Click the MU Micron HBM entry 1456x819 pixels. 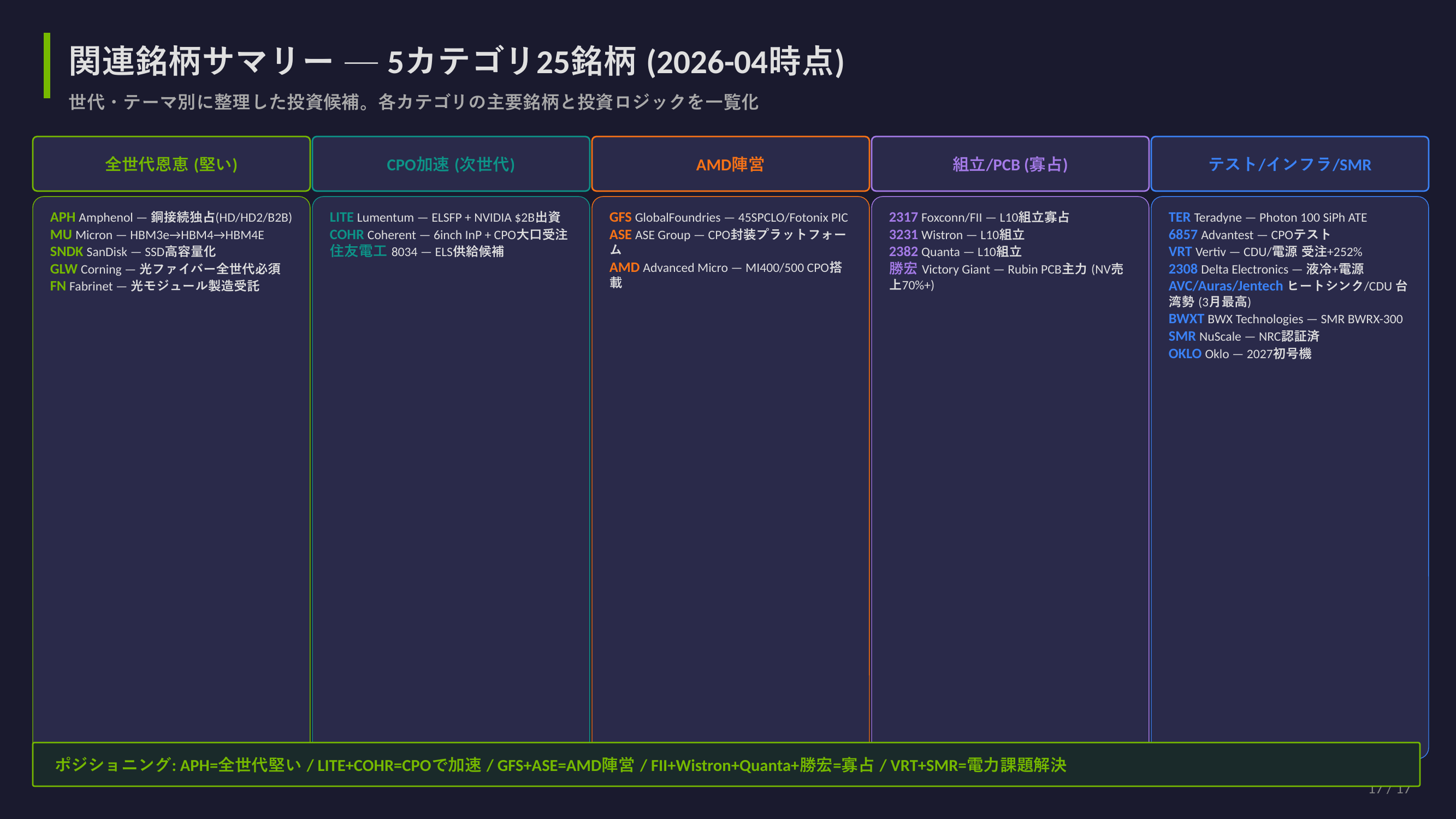[x=157, y=235]
